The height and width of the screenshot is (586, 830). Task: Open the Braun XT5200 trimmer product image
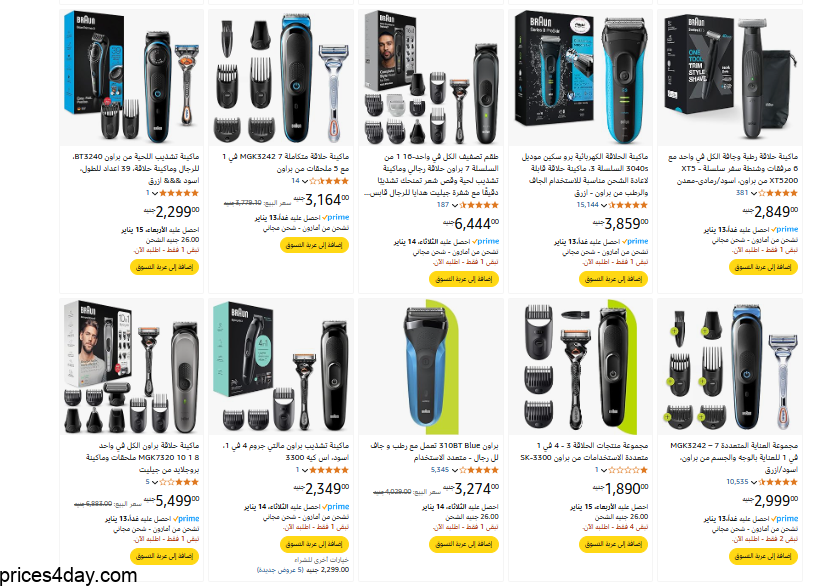pyautogui.click(x=729, y=77)
